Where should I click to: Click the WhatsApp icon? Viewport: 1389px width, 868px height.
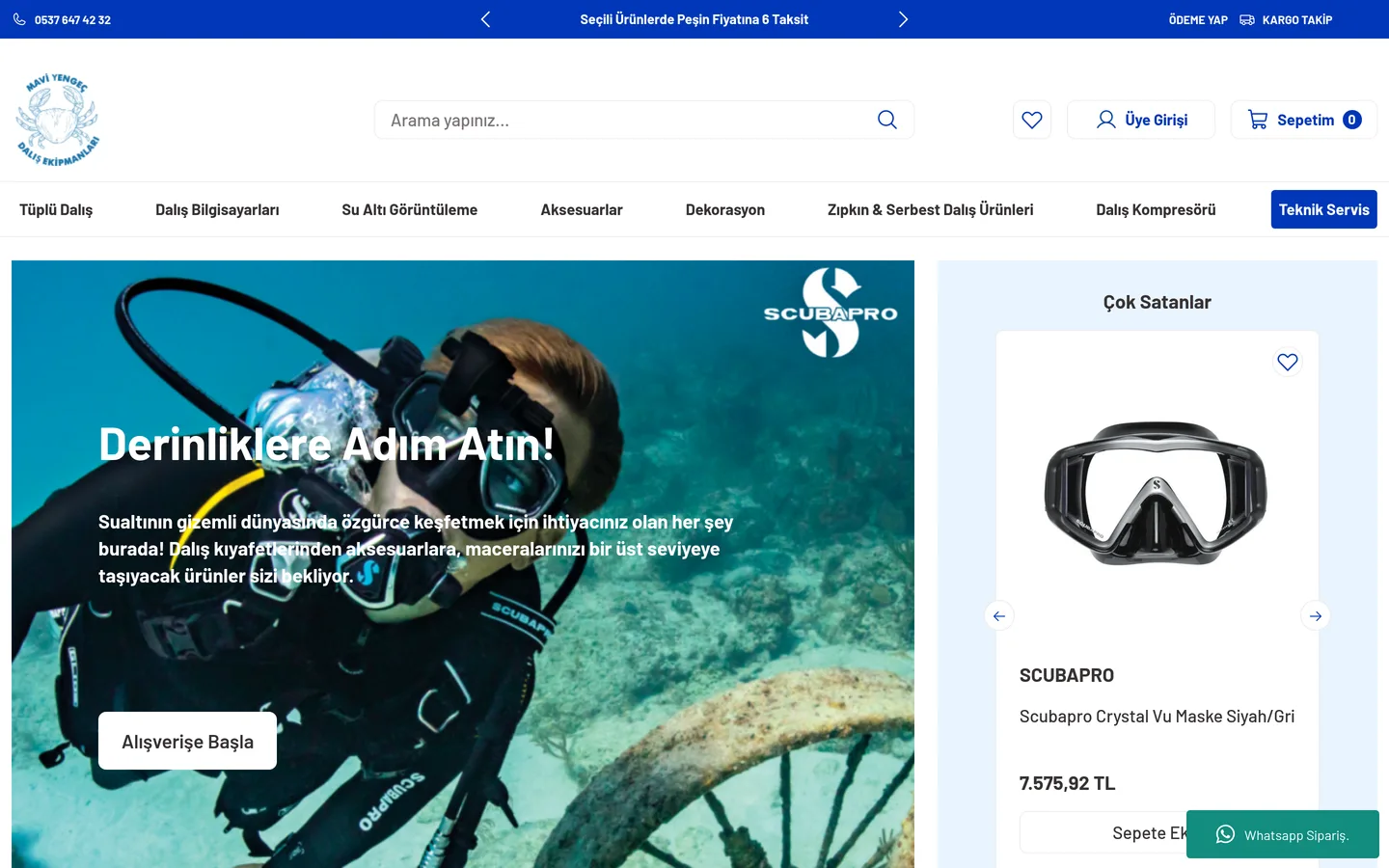(1225, 834)
